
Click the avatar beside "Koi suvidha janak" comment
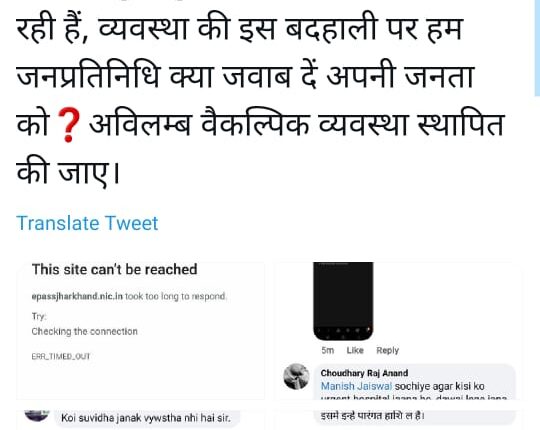(37, 415)
